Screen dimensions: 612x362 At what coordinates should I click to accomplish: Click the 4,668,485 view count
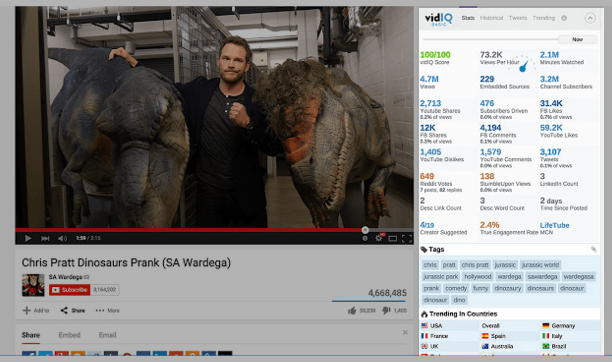click(x=387, y=293)
